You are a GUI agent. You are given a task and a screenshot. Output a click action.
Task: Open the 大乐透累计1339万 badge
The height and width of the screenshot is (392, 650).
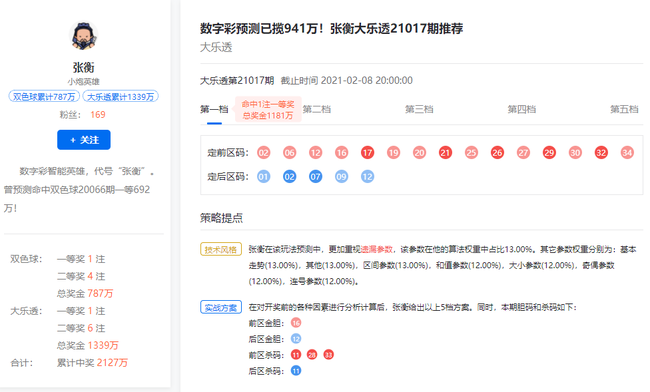click(121, 97)
